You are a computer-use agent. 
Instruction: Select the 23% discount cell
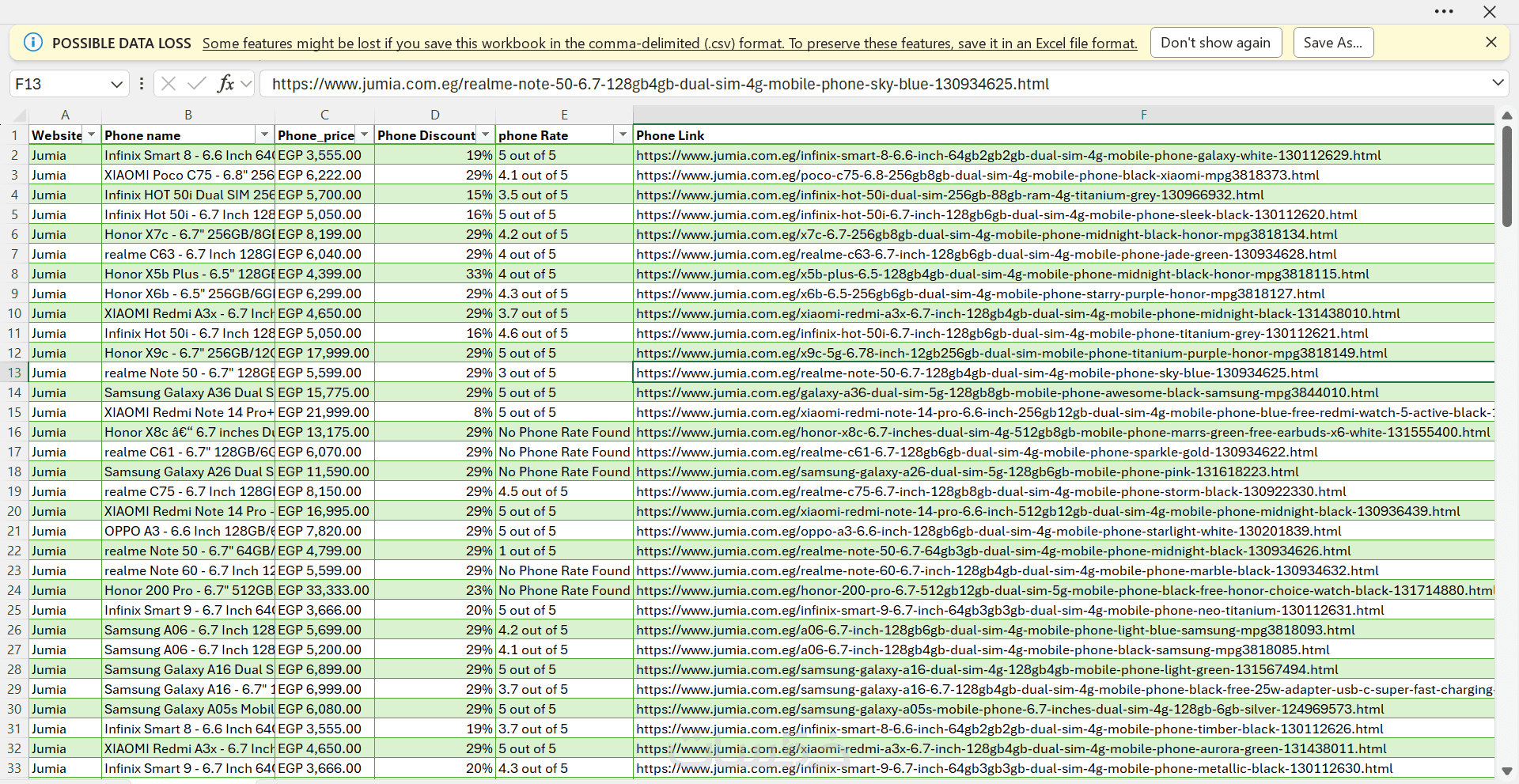tap(435, 590)
